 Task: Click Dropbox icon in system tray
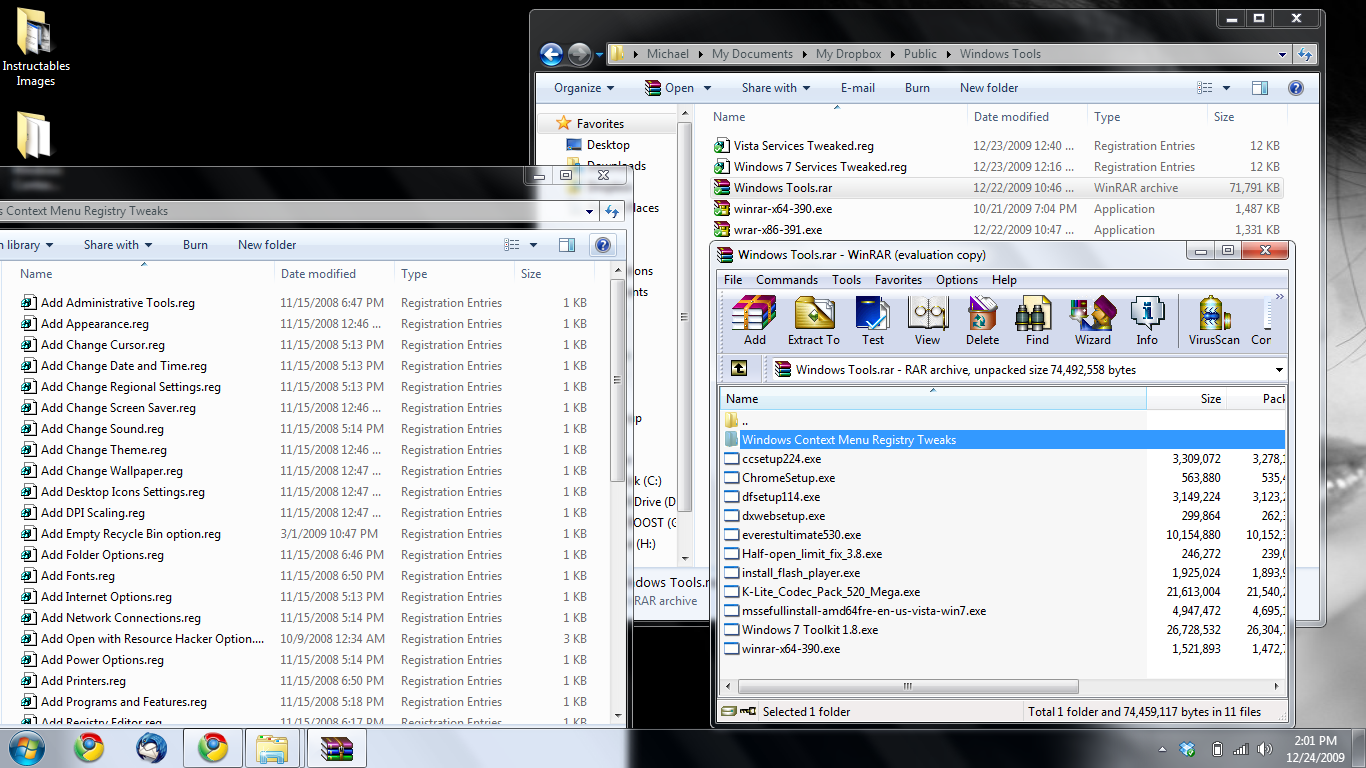[1188, 749]
